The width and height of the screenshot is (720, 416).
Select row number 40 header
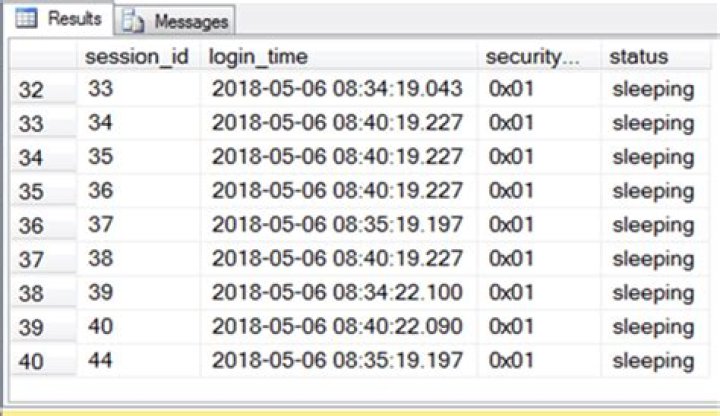tap(32, 362)
